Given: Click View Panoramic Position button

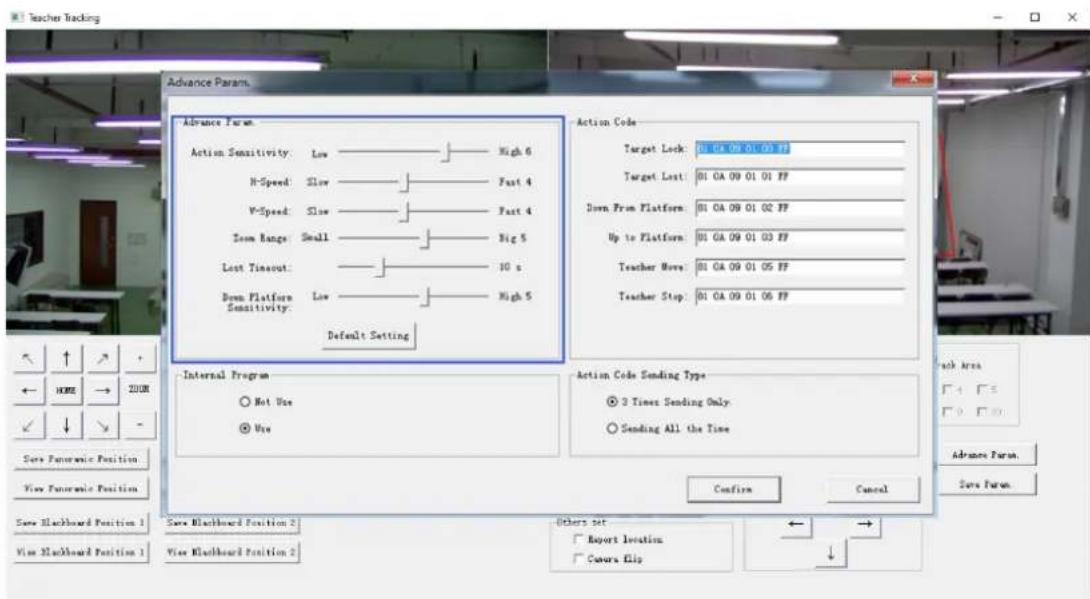Looking at the screenshot, I should click(x=80, y=489).
